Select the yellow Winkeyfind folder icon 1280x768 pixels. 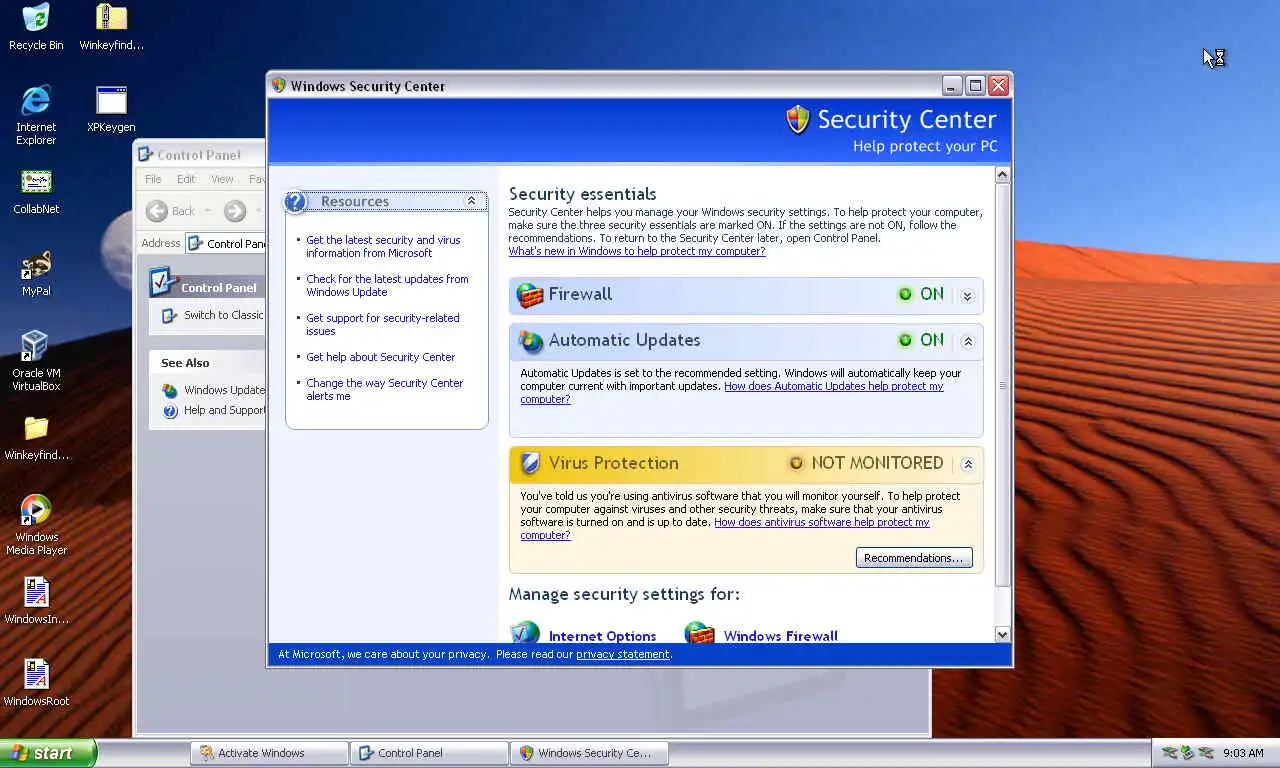[36, 438]
